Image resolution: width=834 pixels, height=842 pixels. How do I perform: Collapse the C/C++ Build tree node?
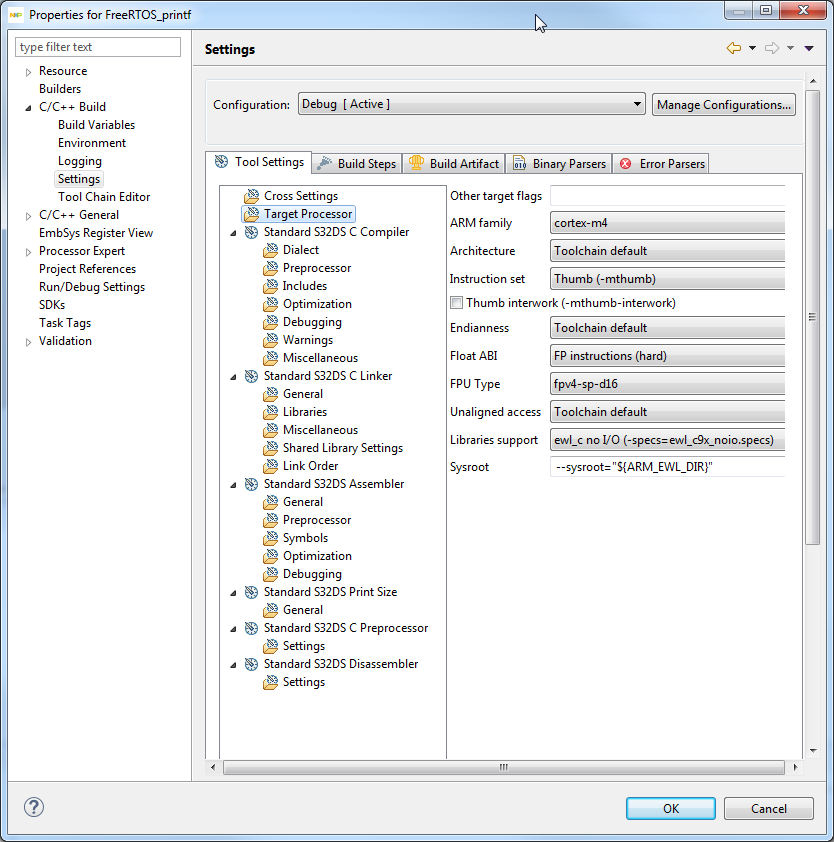click(28, 108)
